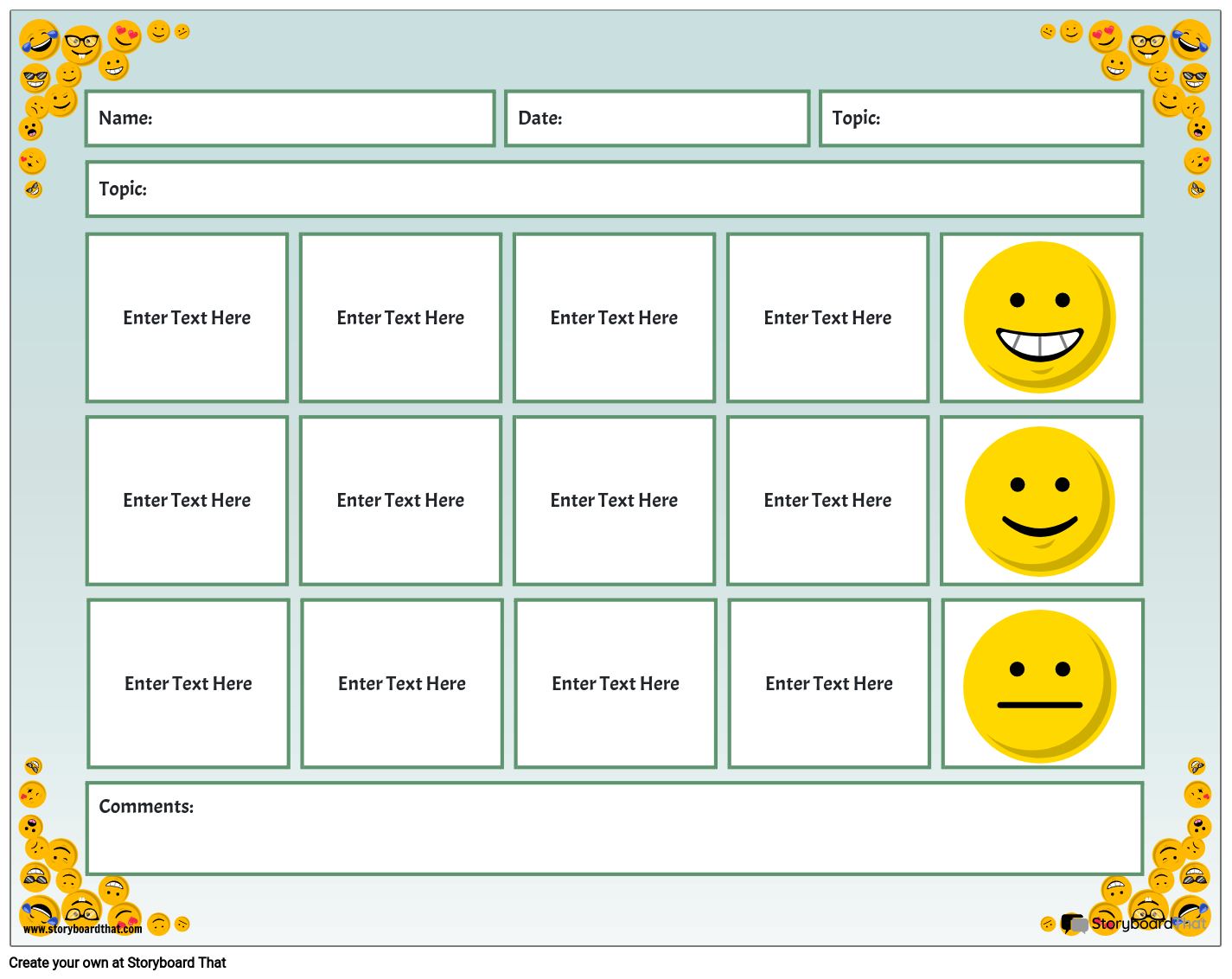Image resolution: width=1232 pixels, height=979 pixels.
Task: Click first text cell in the neutral face row
Action: (x=188, y=683)
